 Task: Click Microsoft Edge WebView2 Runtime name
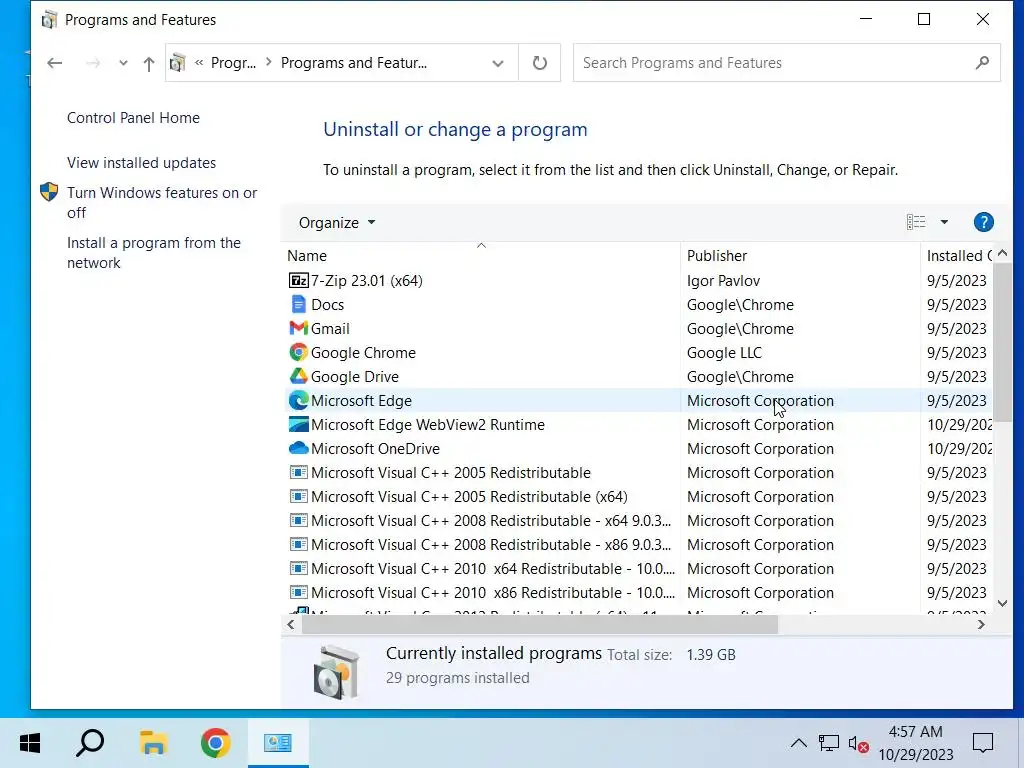tap(427, 424)
